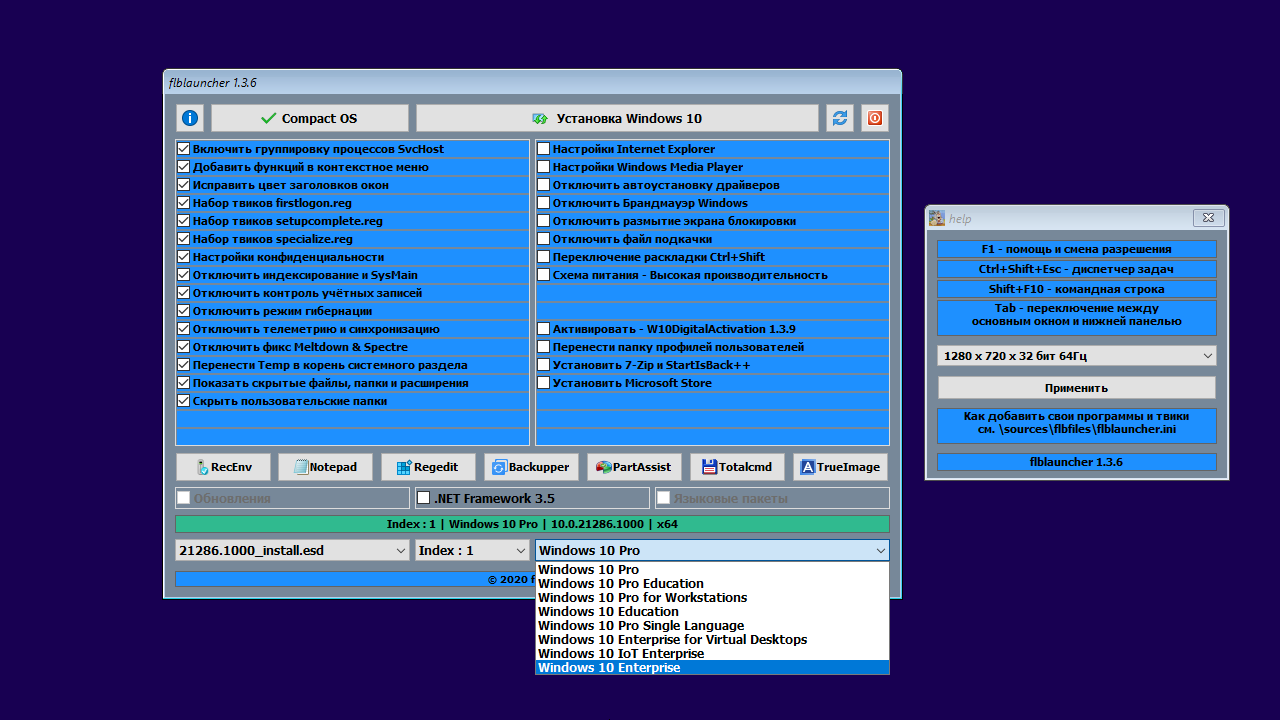Start PartAssist partition tool
The image size is (1280, 720).
[x=634, y=467]
